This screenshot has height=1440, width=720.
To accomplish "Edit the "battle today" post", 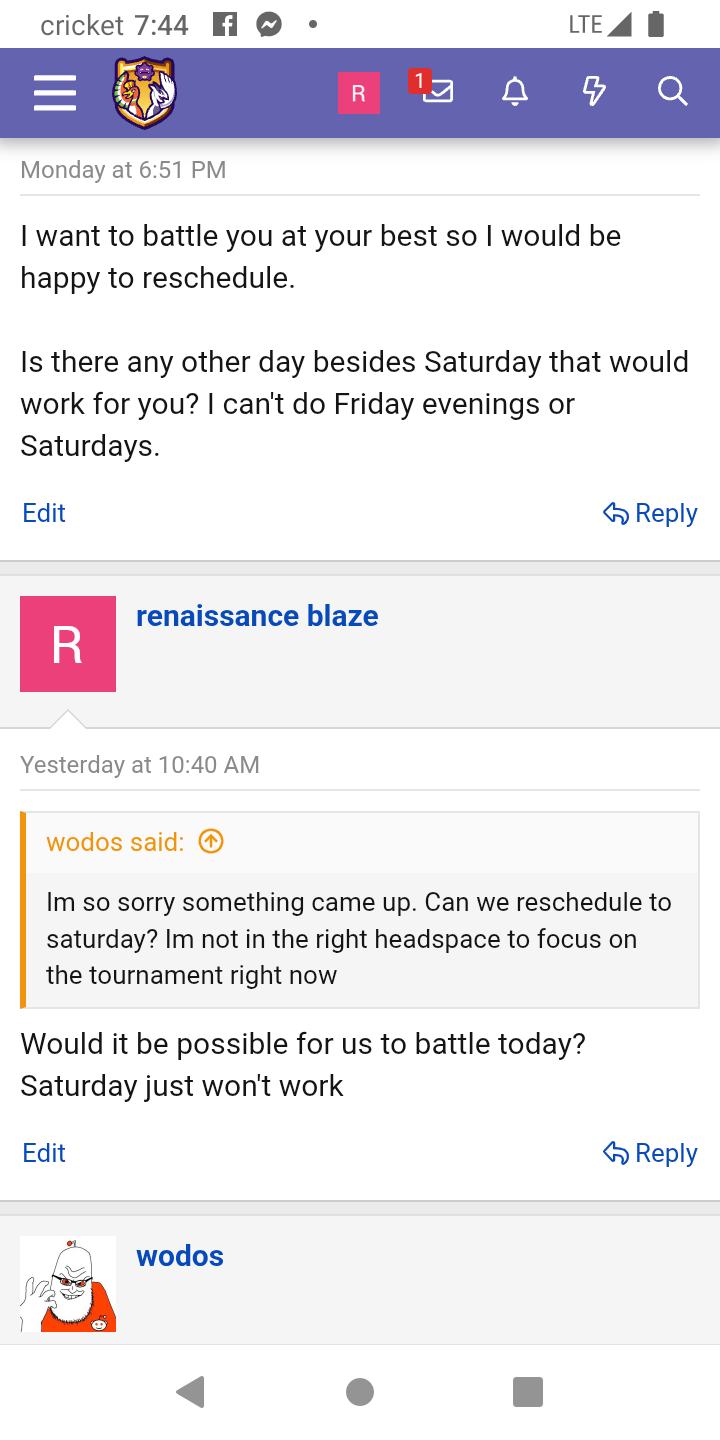I will (44, 1153).
